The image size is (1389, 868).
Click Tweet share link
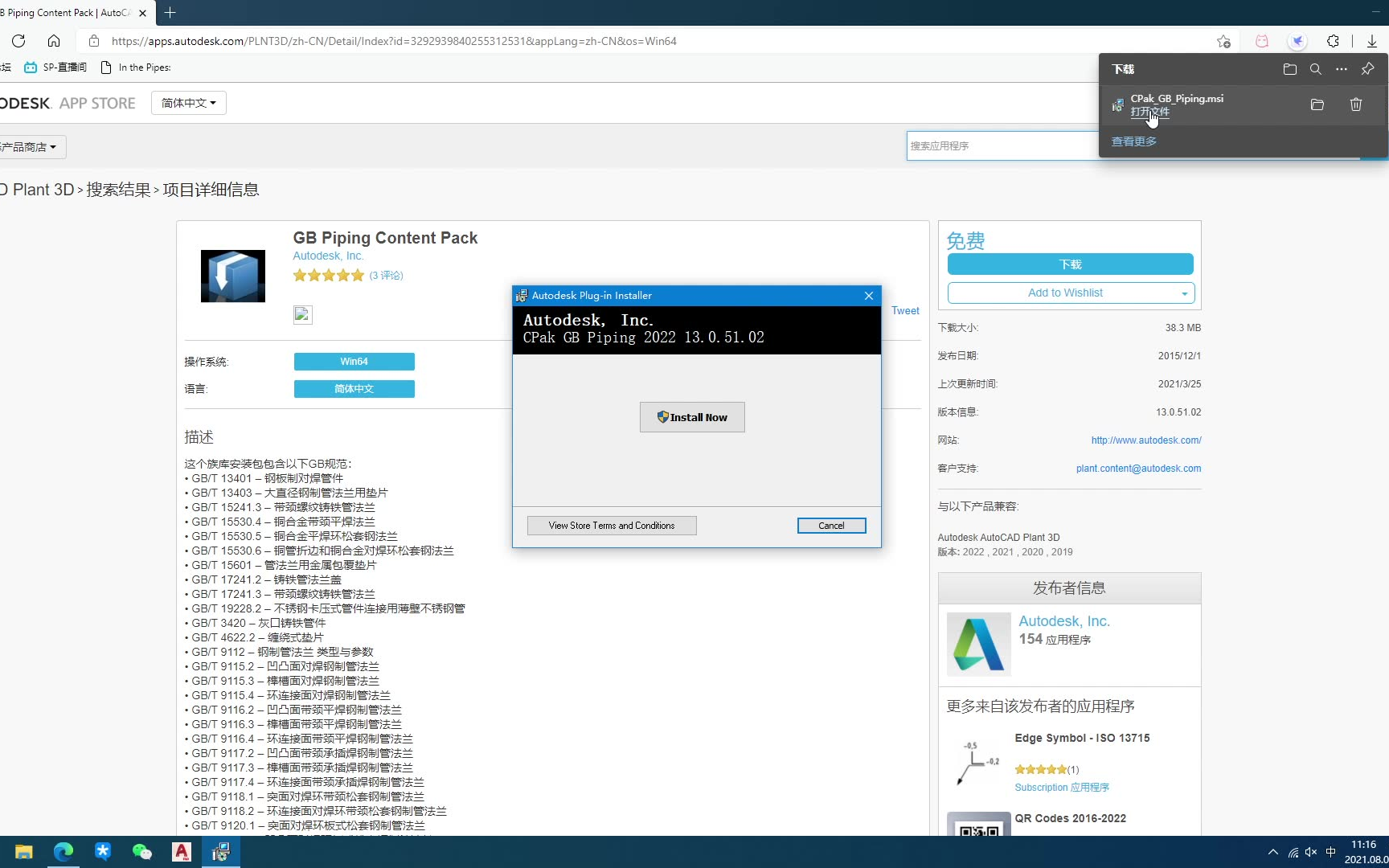coord(905,311)
